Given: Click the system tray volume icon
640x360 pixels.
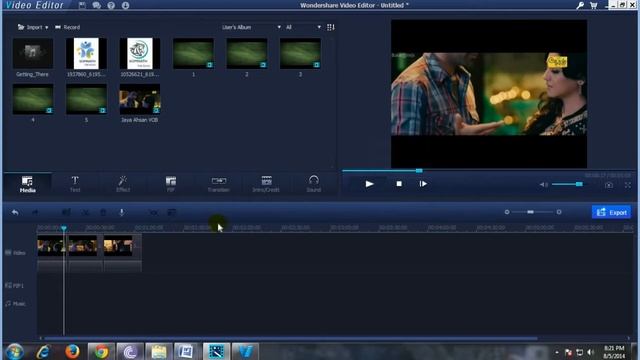Looking at the screenshot, I should click(590, 352).
